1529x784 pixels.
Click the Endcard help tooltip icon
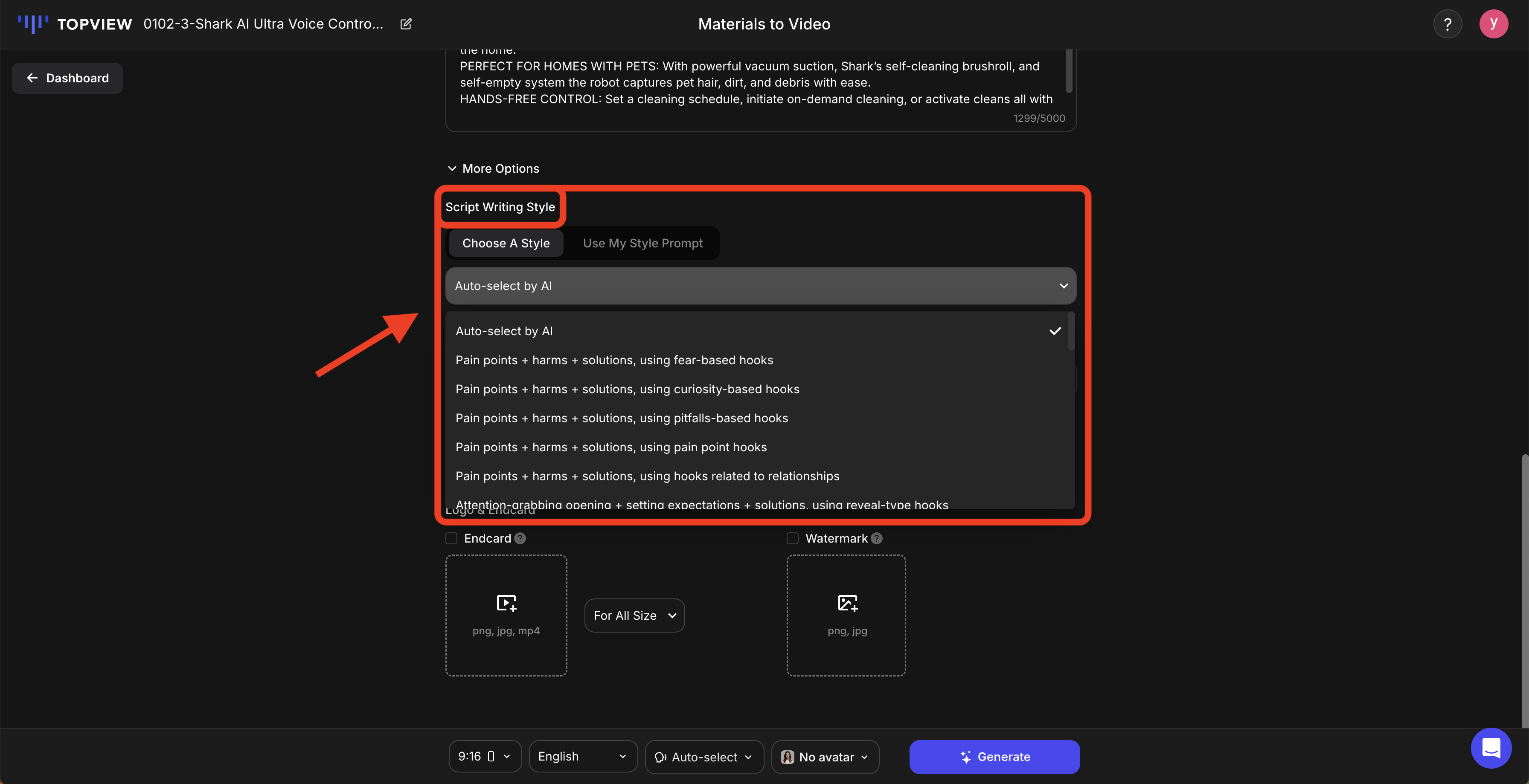(x=520, y=538)
